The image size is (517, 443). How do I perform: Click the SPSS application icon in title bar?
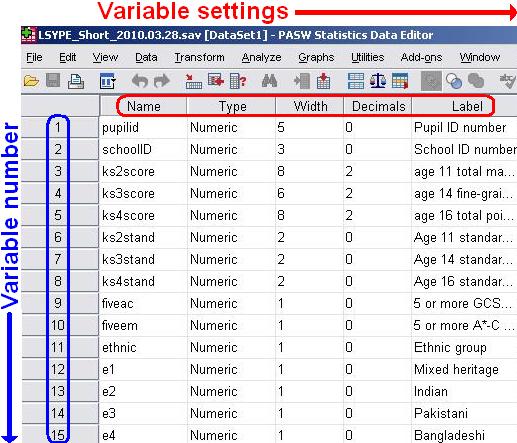pos(29,35)
